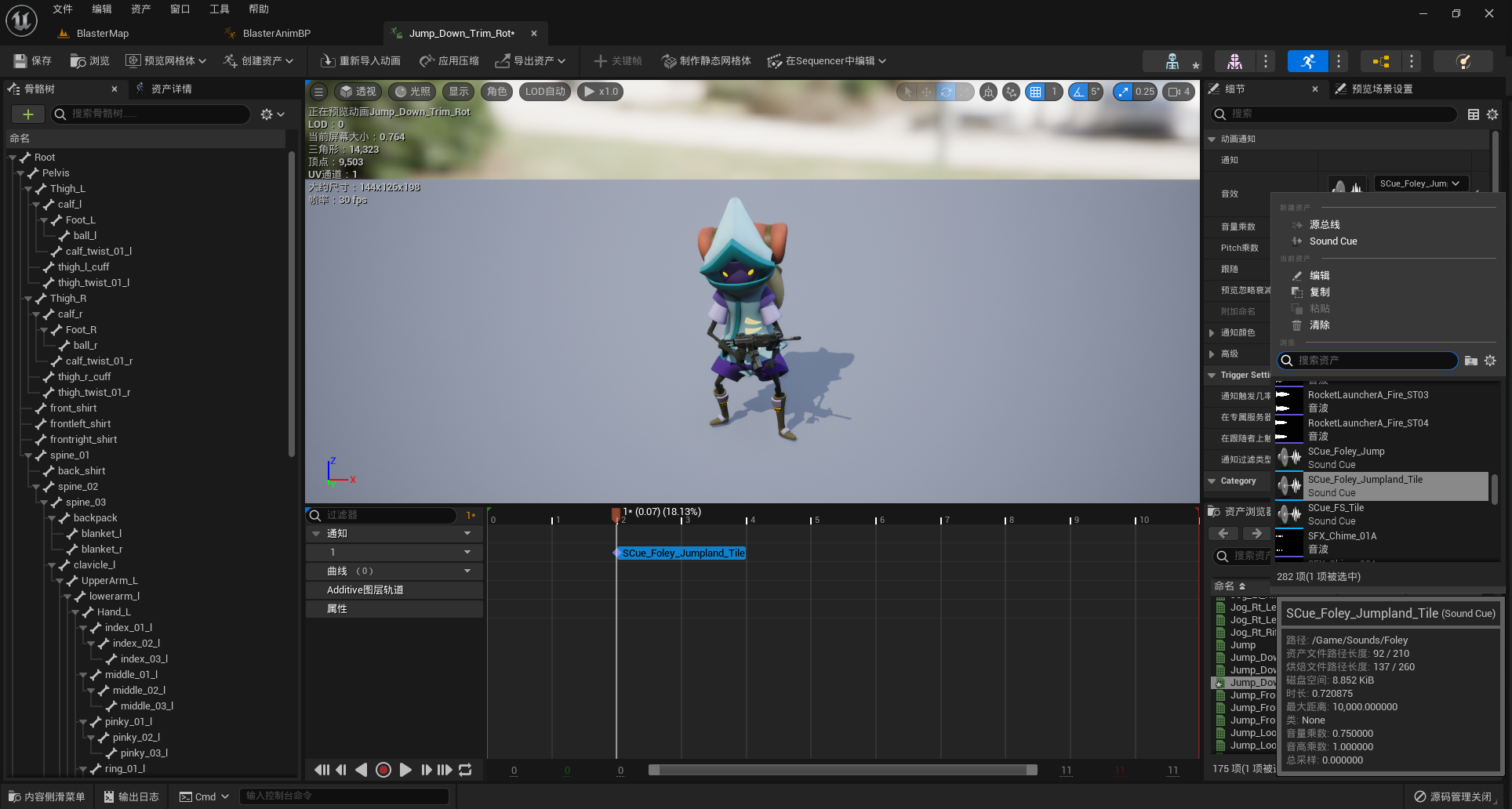This screenshot has width=1512, height=809.
Task: Select the selection arrow tool in viewport
Action: click(907, 92)
